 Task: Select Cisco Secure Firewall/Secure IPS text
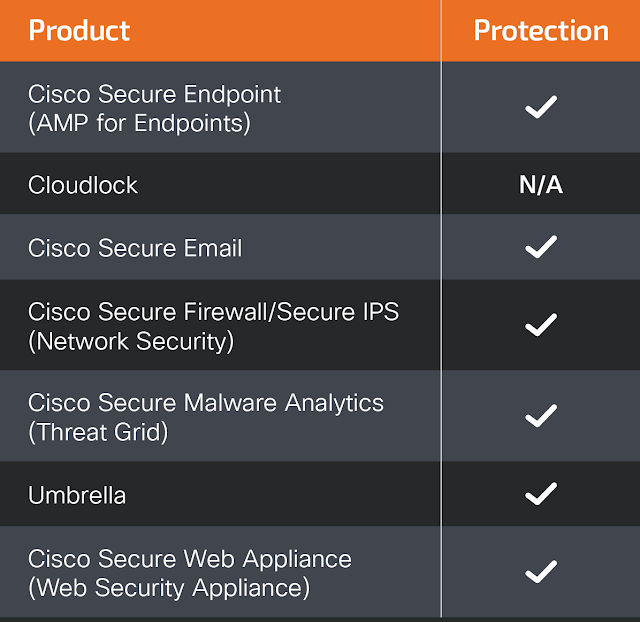[x=213, y=312]
